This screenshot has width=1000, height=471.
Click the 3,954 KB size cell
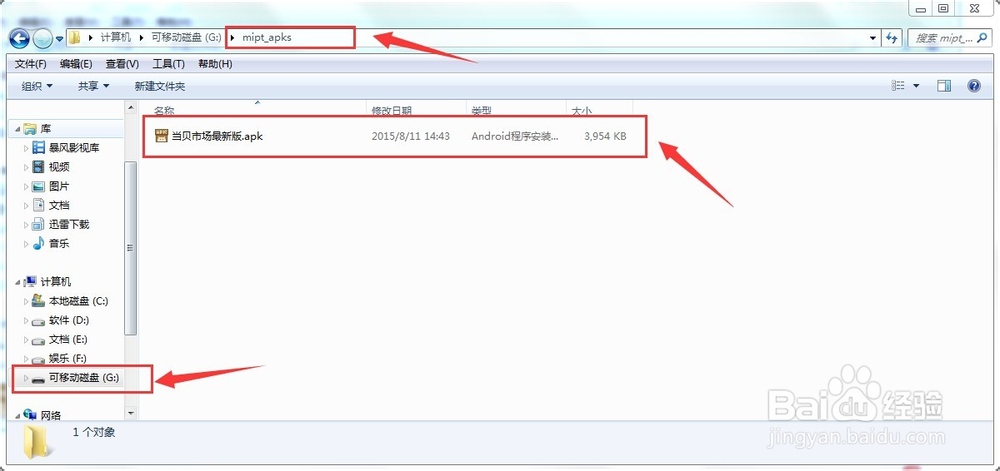[605, 136]
